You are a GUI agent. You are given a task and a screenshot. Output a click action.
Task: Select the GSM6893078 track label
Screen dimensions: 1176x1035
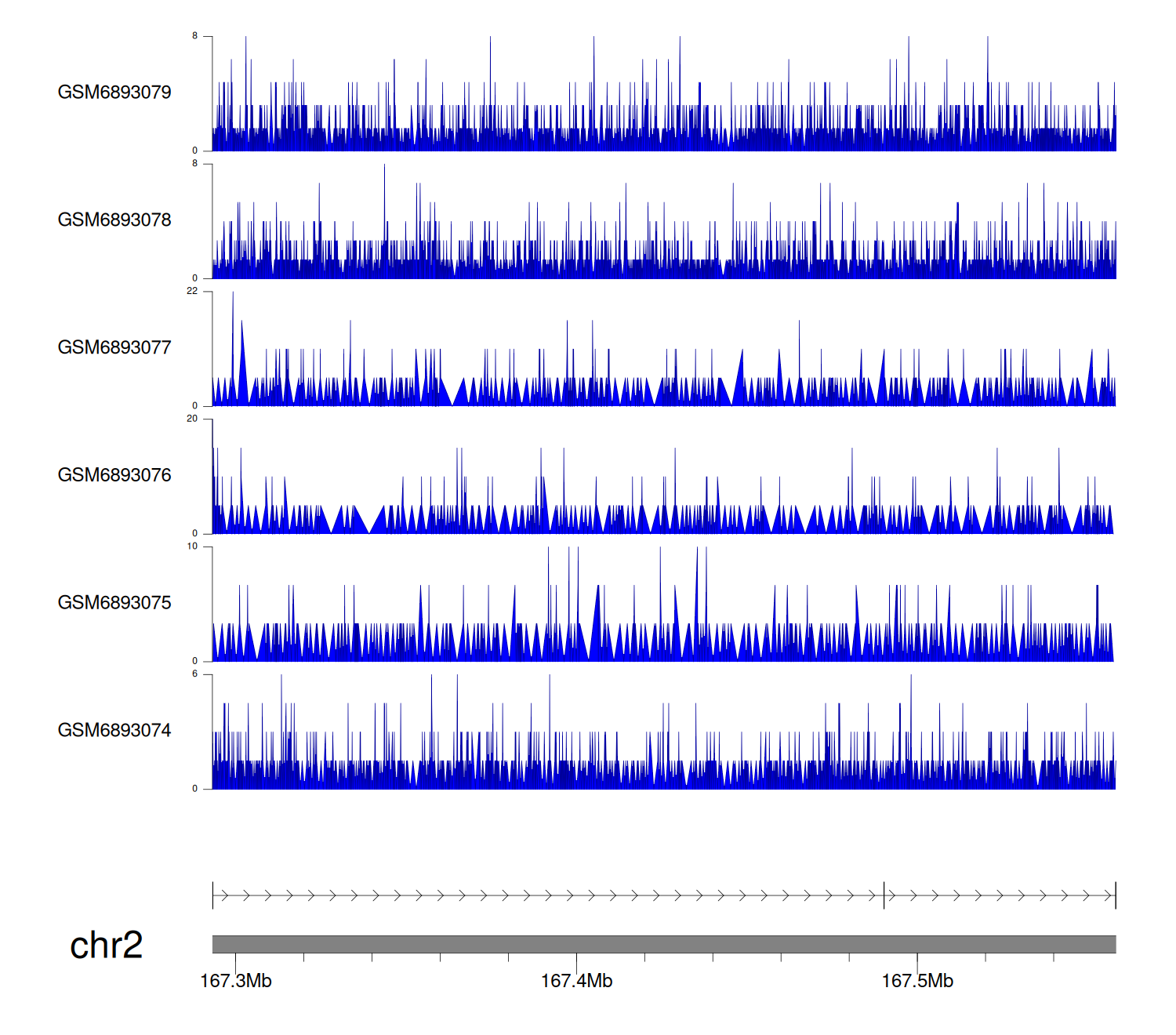tap(114, 220)
